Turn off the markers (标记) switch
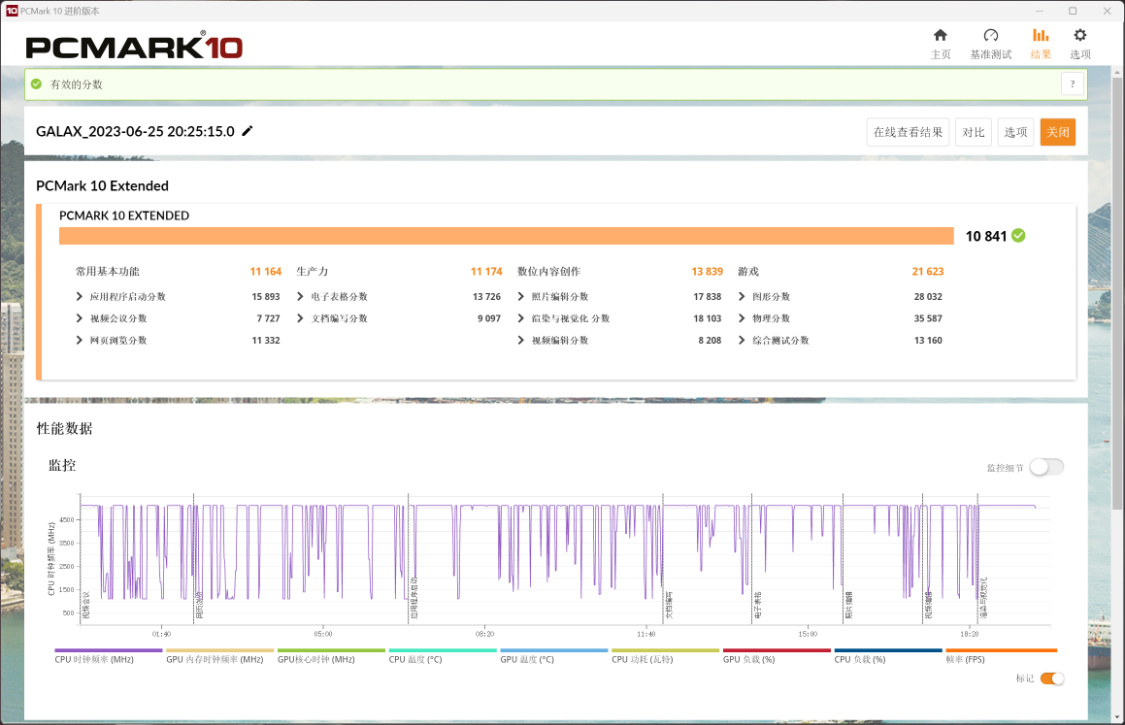 pos(1053,678)
